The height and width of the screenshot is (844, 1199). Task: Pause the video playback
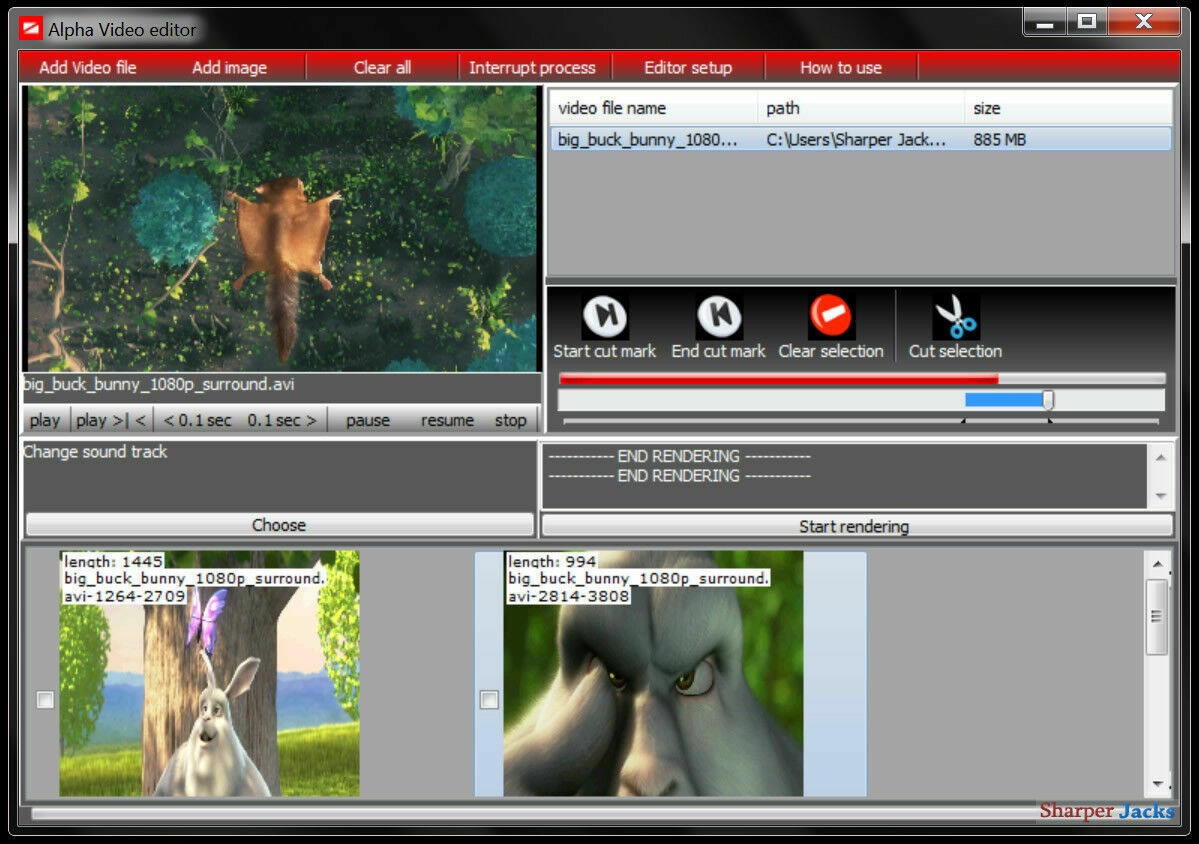pyautogui.click(x=368, y=420)
